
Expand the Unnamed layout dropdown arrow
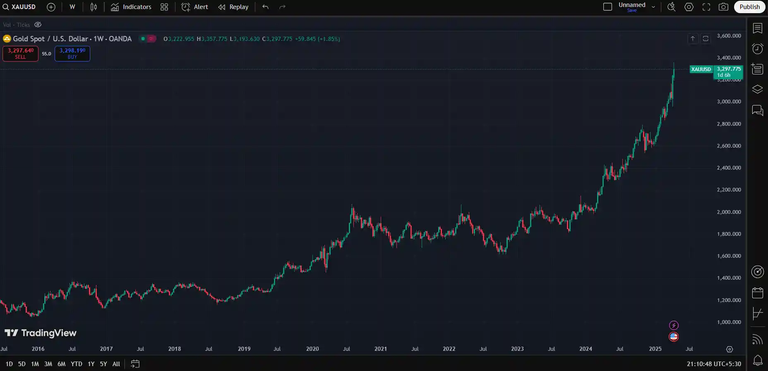653,7
